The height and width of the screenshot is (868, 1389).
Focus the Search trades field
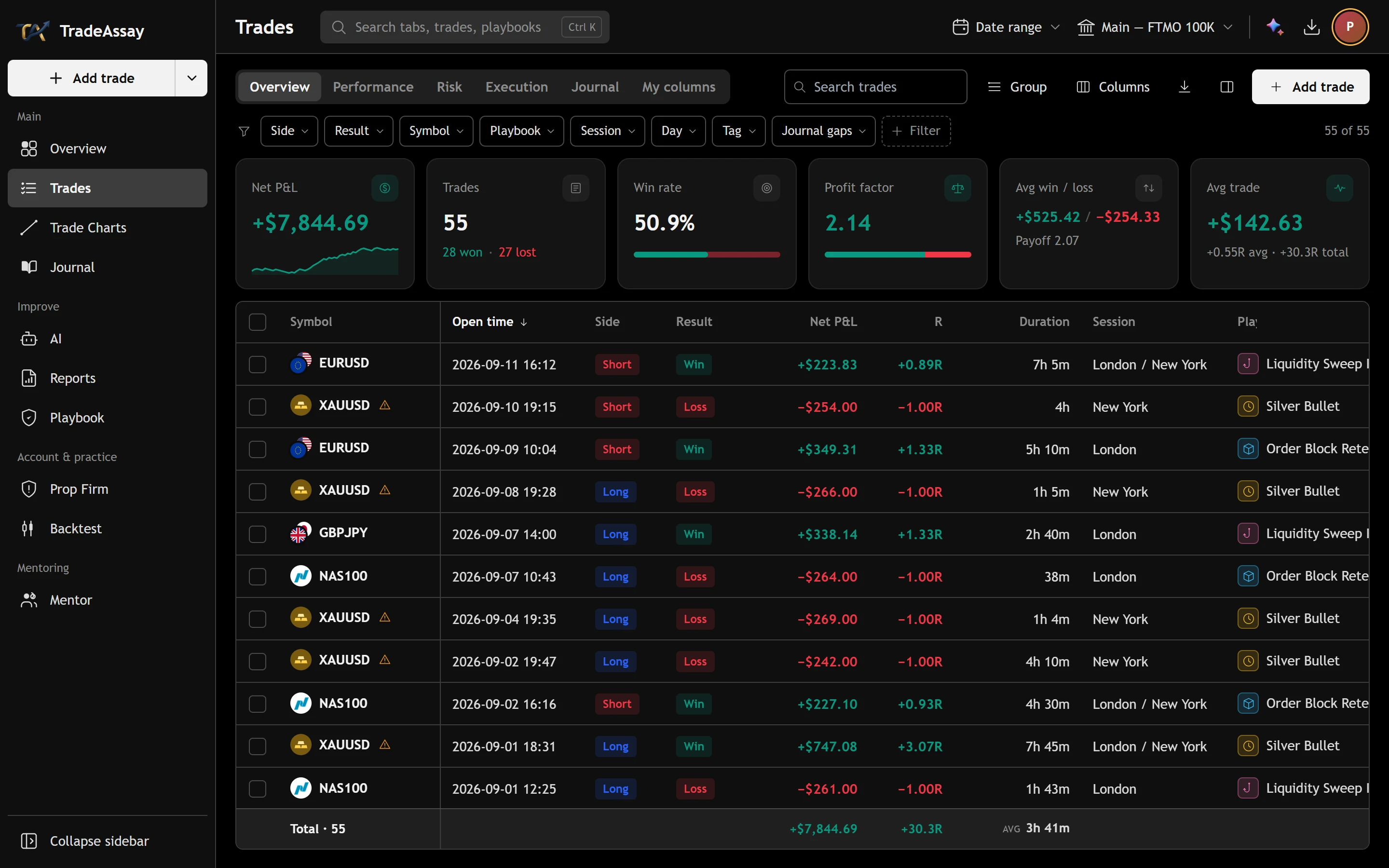coord(875,87)
